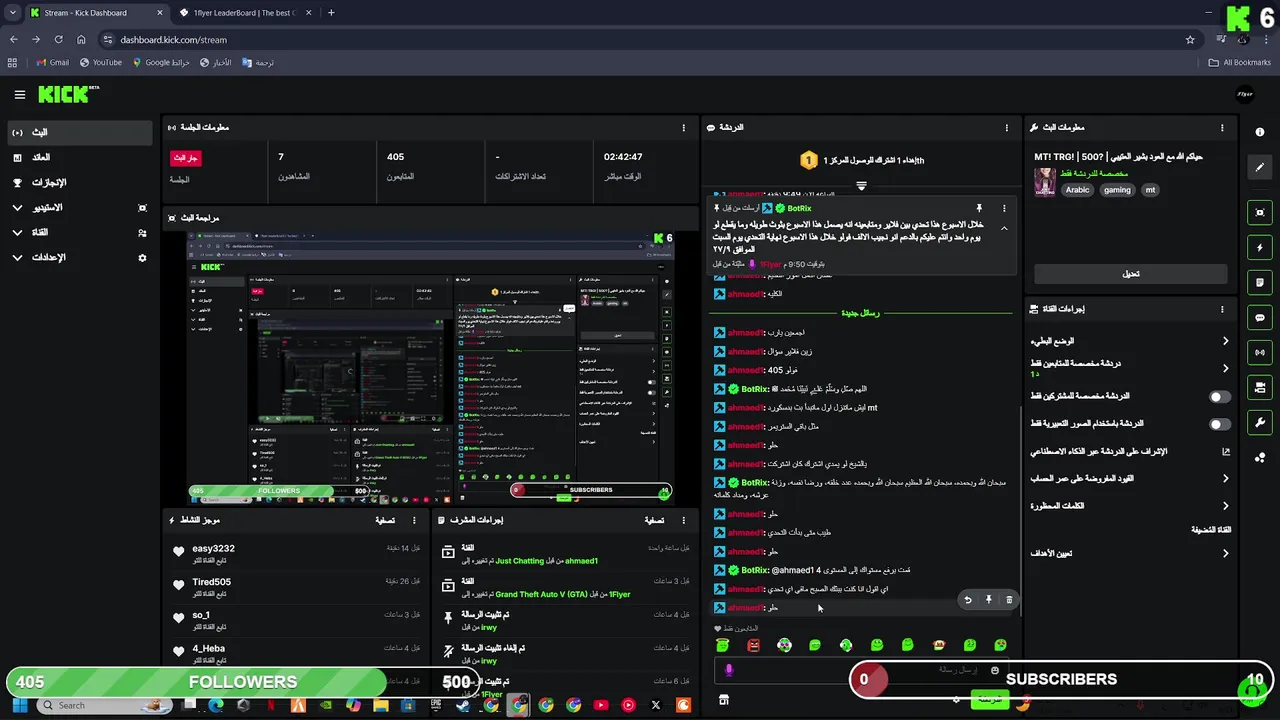Click the stream category thumbnail image
1280x720 pixels.
[x=1045, y=182]
